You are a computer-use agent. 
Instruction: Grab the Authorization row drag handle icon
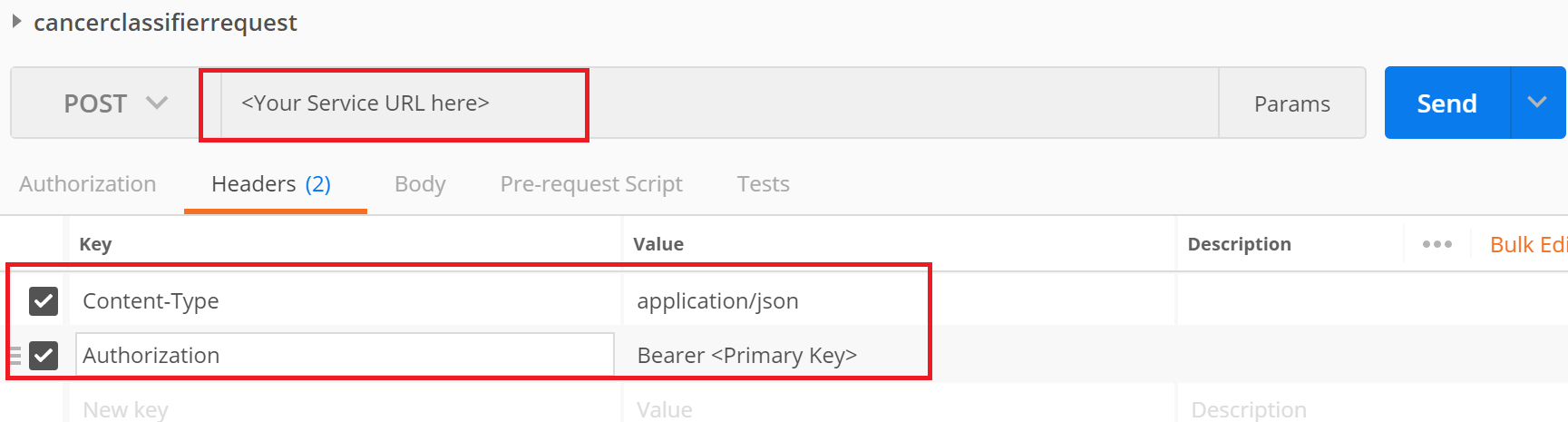pos(15,355)
